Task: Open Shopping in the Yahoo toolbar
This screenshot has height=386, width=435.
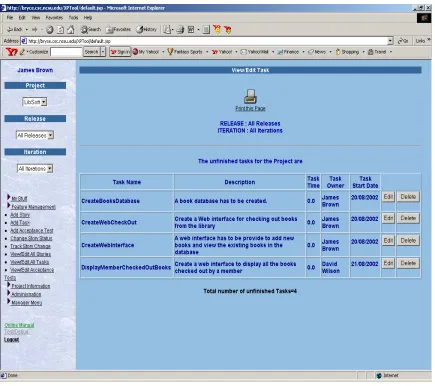Action: [347, 52]
